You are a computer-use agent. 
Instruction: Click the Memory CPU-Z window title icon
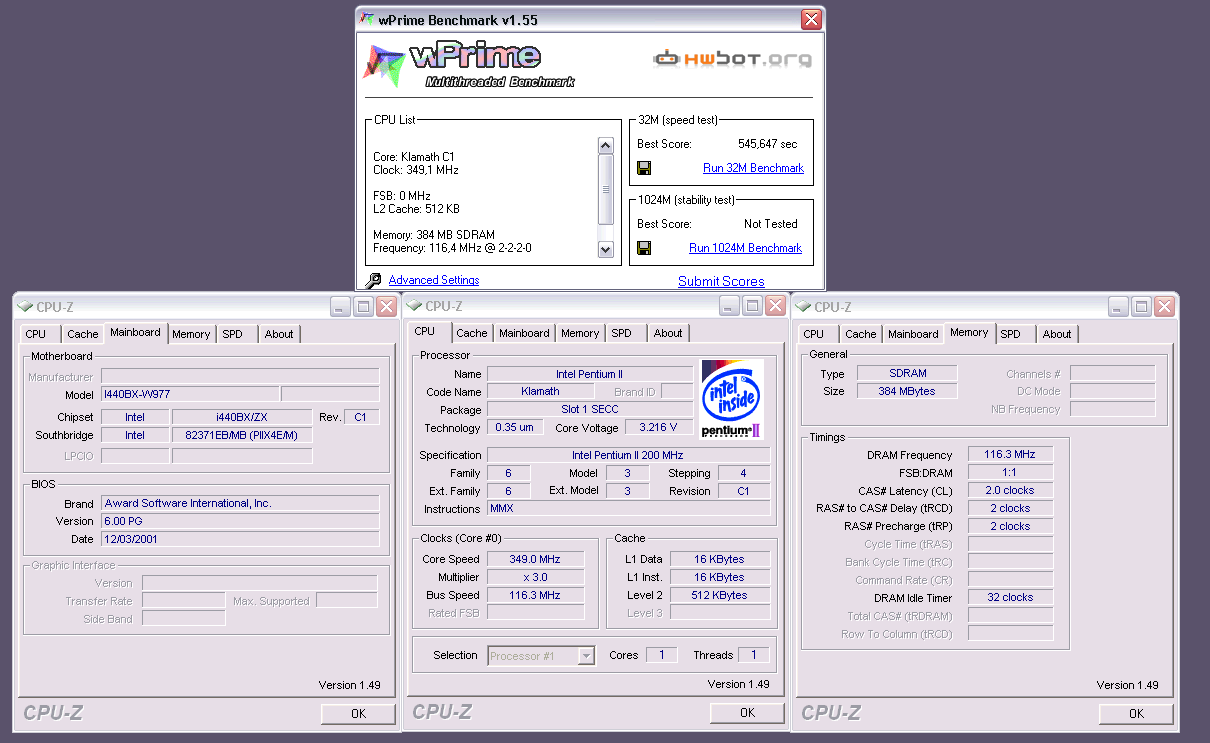coord(803,307)
